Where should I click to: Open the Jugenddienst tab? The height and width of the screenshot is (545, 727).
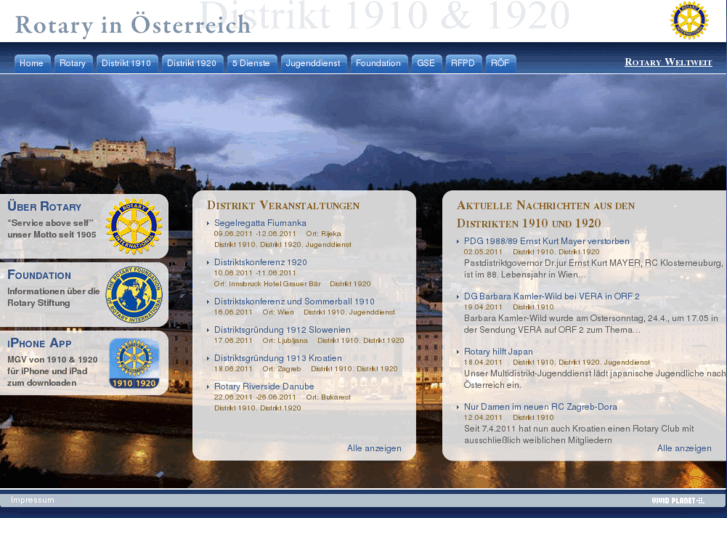pos(313,63)
